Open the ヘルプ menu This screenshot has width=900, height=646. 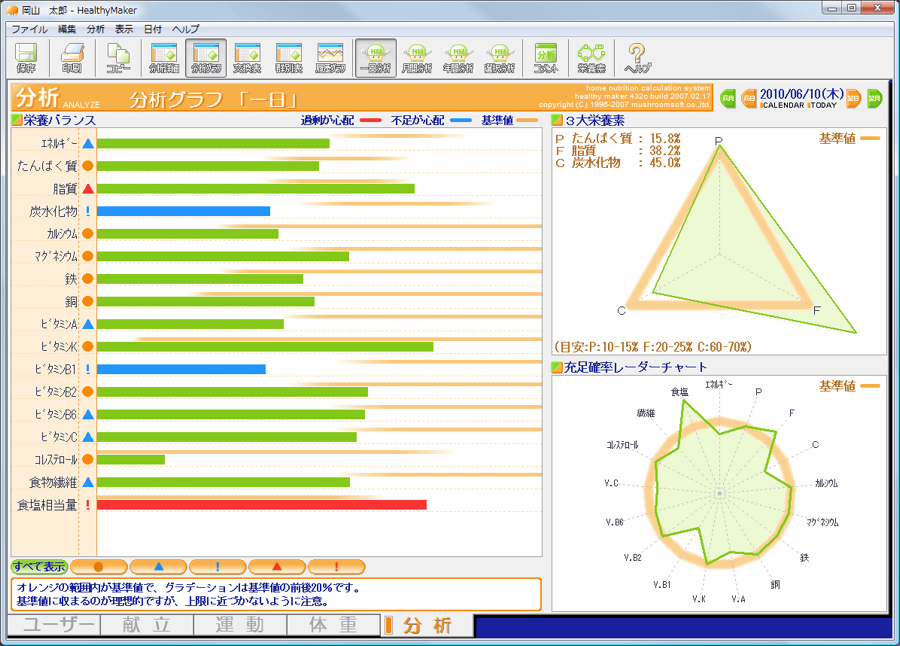pos(185,29)
